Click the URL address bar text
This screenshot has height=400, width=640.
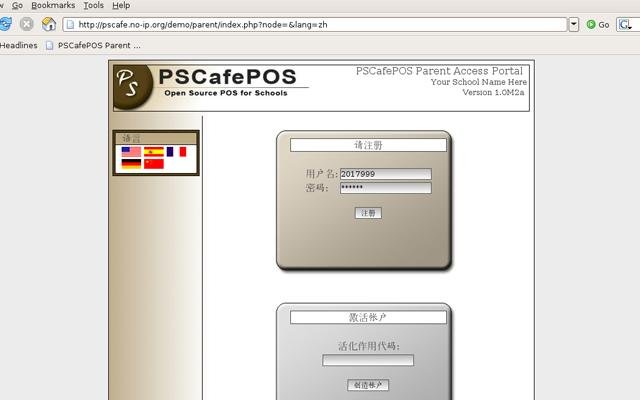[x=203, y=24]
